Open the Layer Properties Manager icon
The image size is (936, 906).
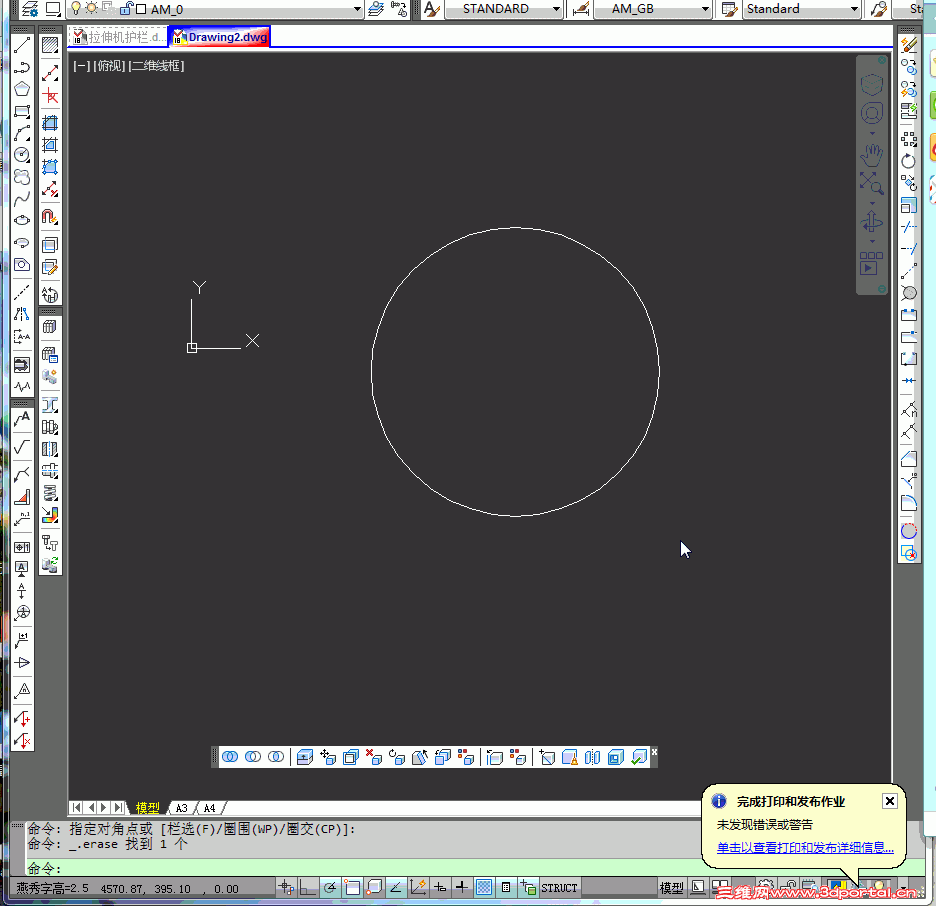(x=30, y=9)
